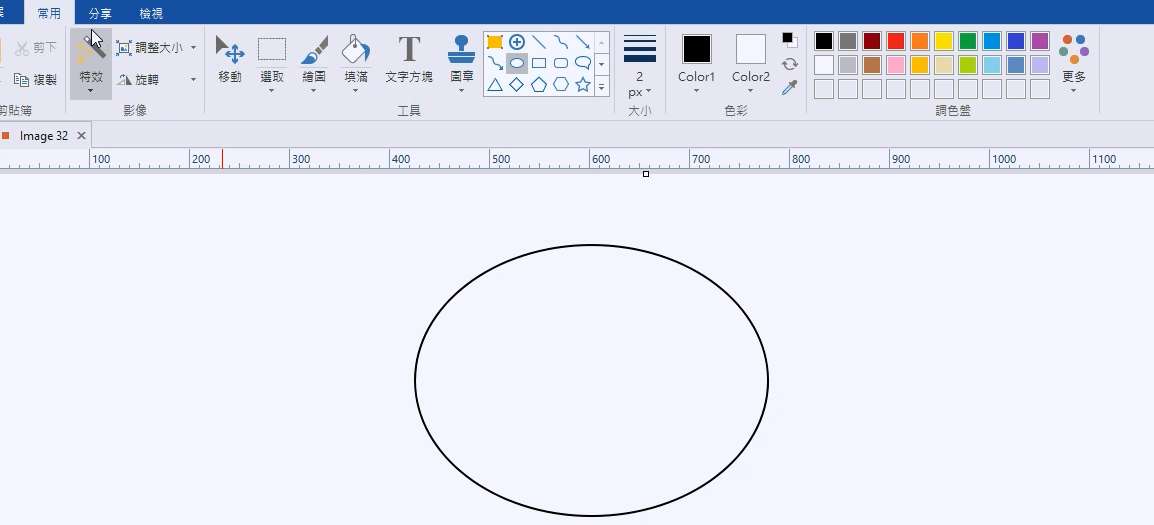
Task: Pick the brown palette swatch
Action: point(872,65)
